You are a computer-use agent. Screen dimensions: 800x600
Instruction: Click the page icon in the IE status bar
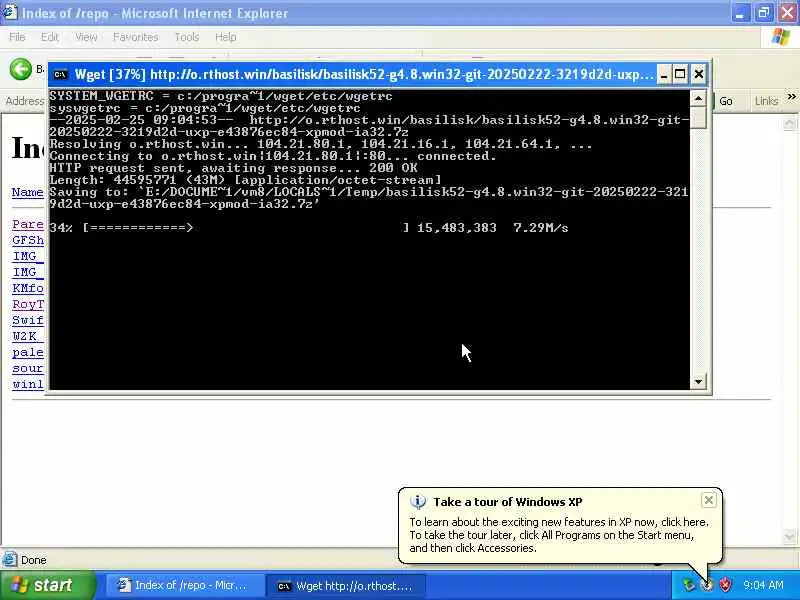[9, 560]
